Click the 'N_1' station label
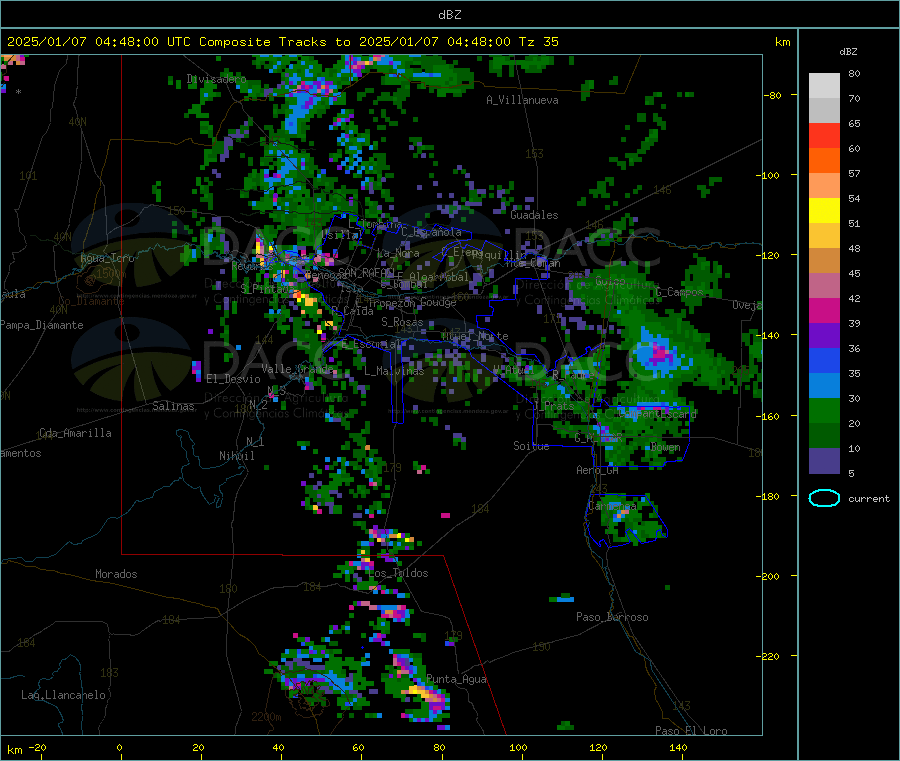 coord(255,442)
